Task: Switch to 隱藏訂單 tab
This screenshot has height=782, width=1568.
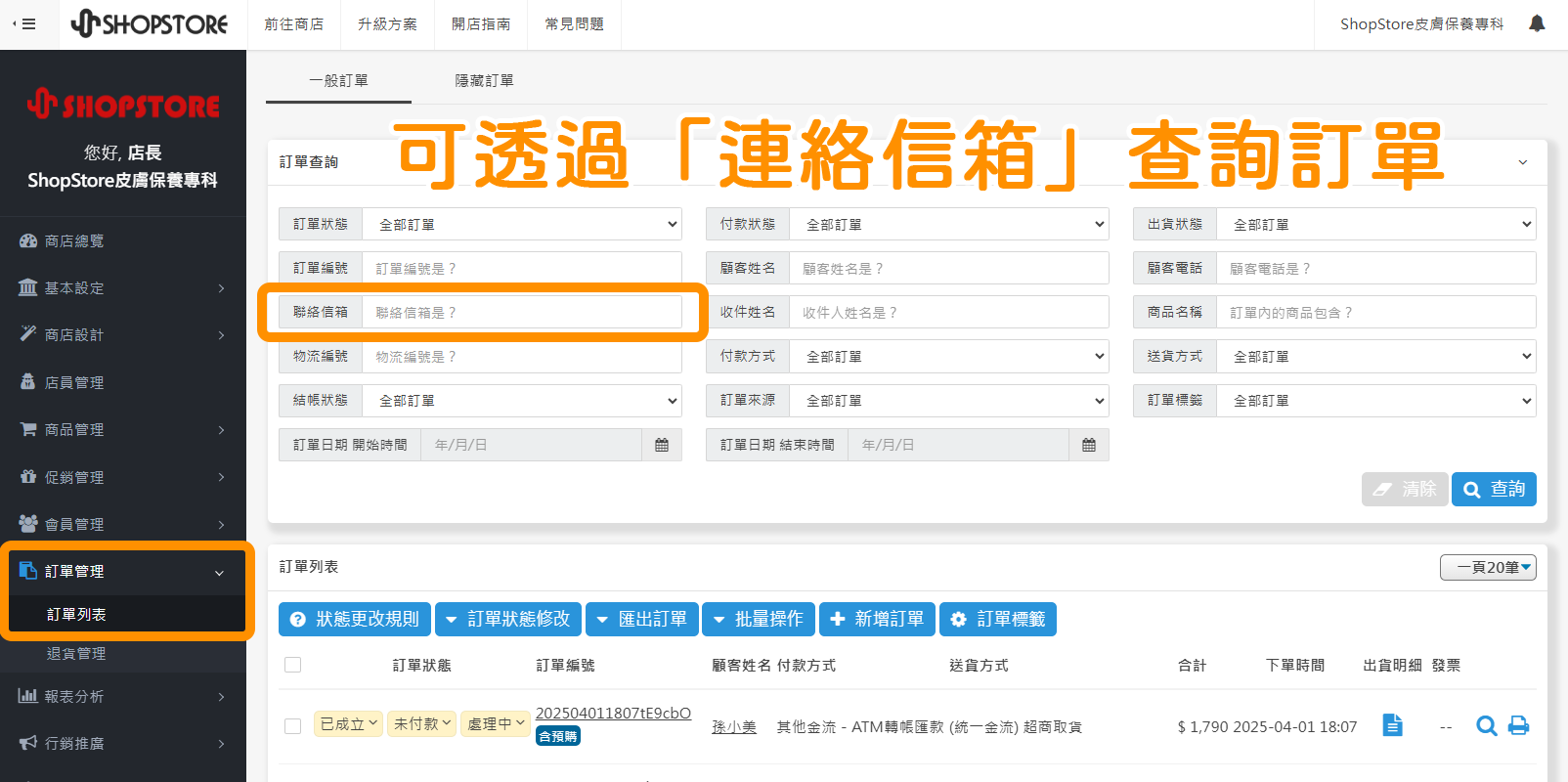Action: pos(484,80)
